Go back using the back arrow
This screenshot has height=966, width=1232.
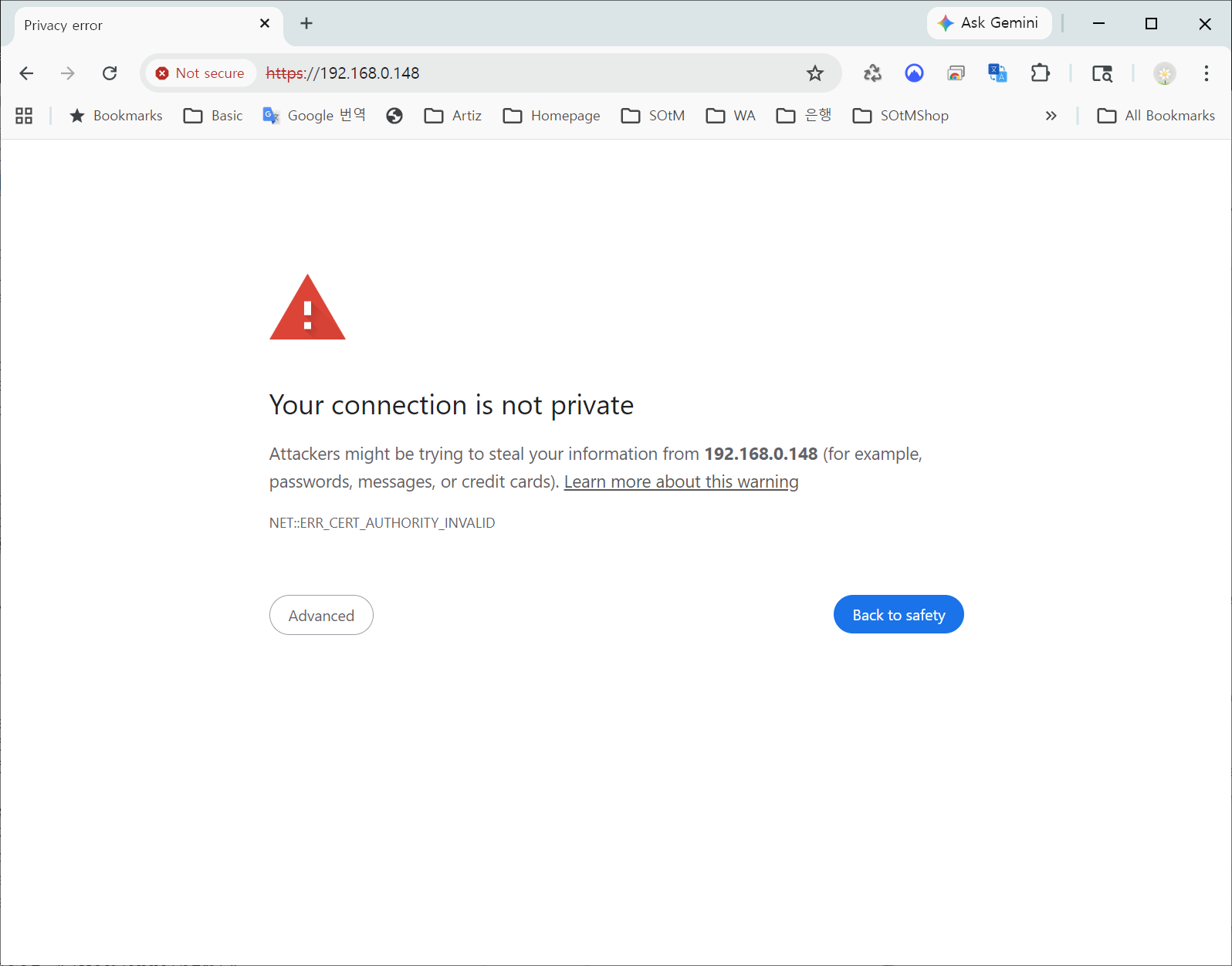click(x=26, y=73)
